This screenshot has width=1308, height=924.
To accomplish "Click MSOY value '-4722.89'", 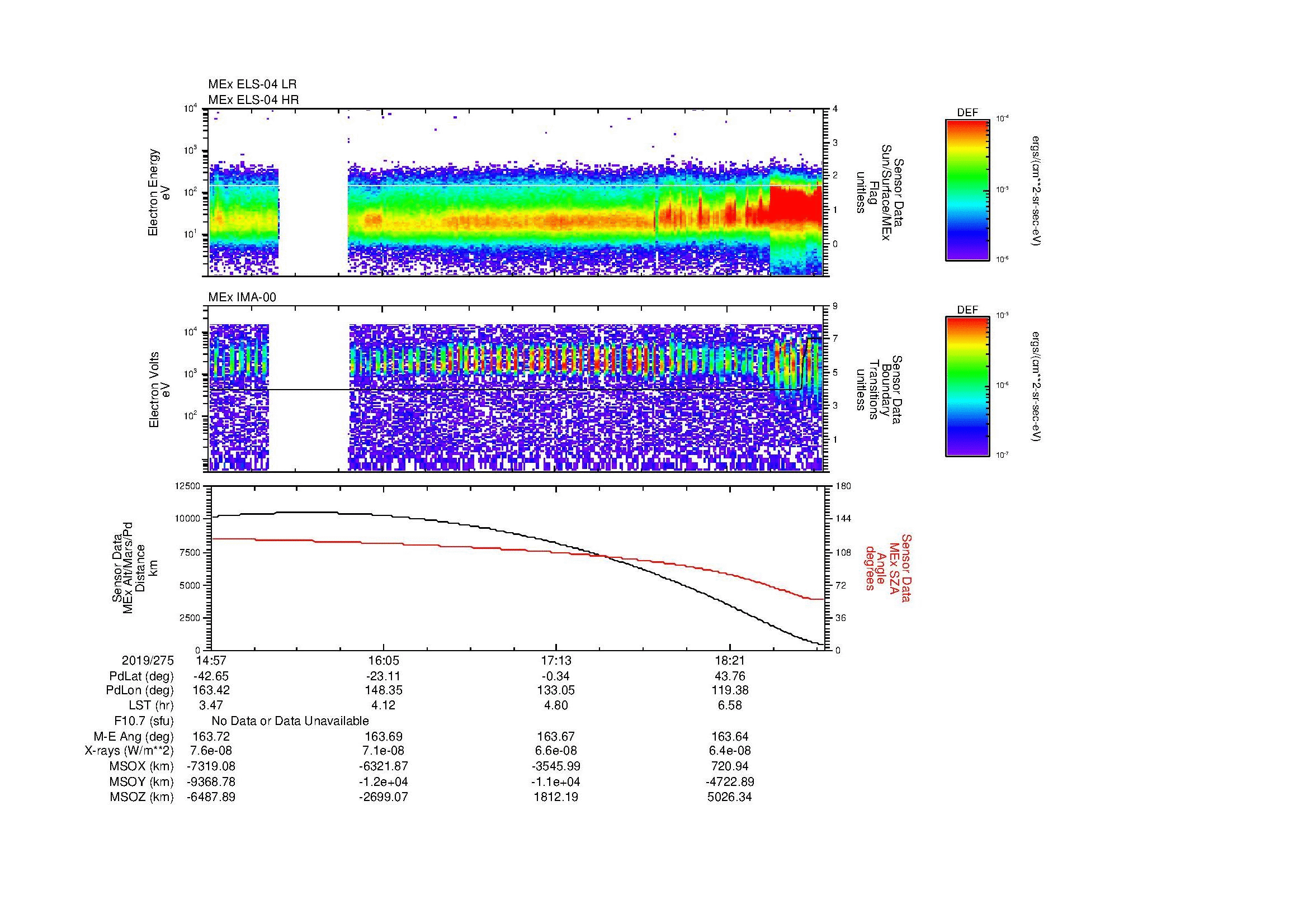I will 730,781.
